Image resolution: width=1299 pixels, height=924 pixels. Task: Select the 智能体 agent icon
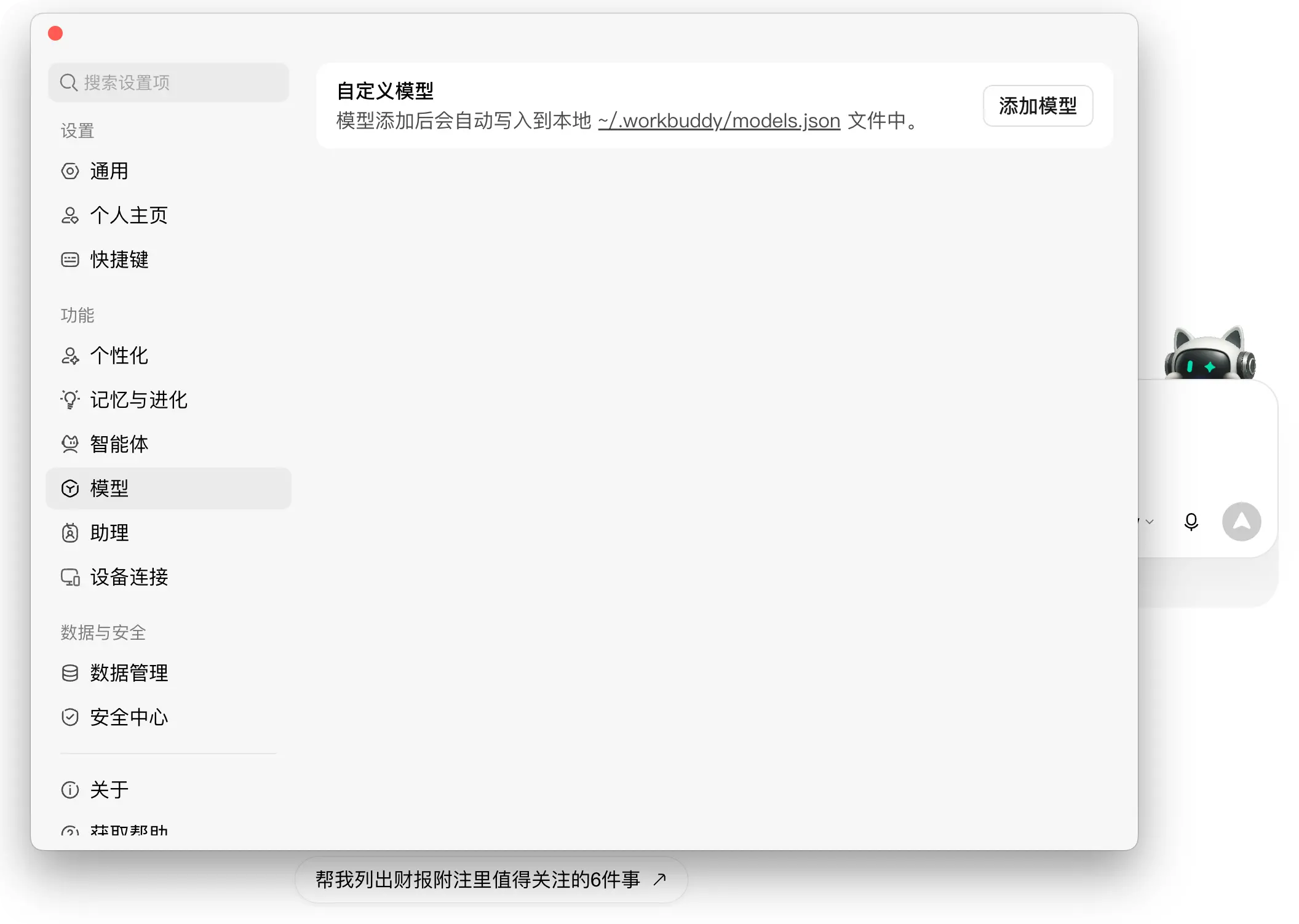70,444
